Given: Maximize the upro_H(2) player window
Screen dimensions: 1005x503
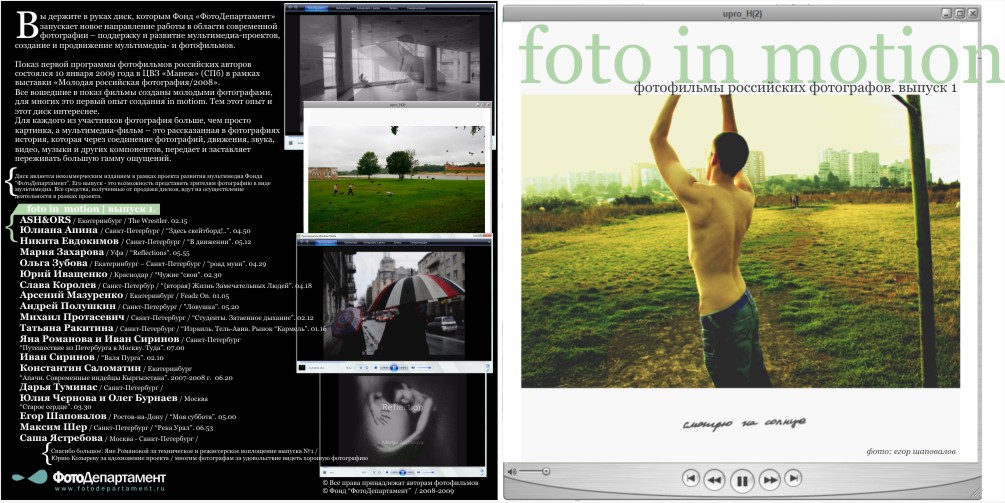Looking at the screenshot, I should [x=959, y=13].
